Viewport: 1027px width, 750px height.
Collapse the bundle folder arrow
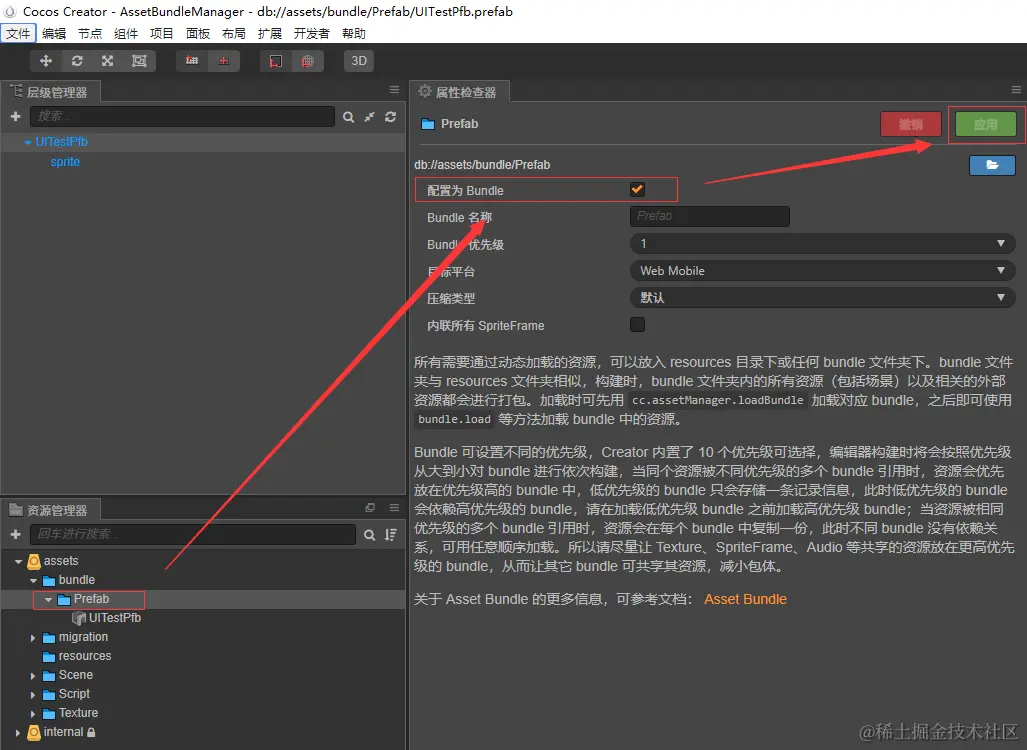click(x=33, y=580)
